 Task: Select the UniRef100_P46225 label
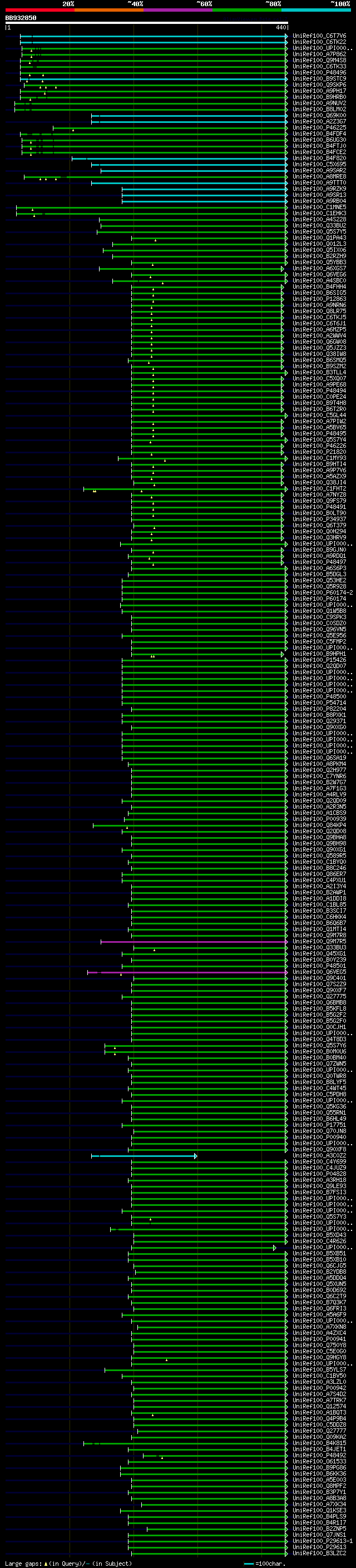tap(319, 128)
